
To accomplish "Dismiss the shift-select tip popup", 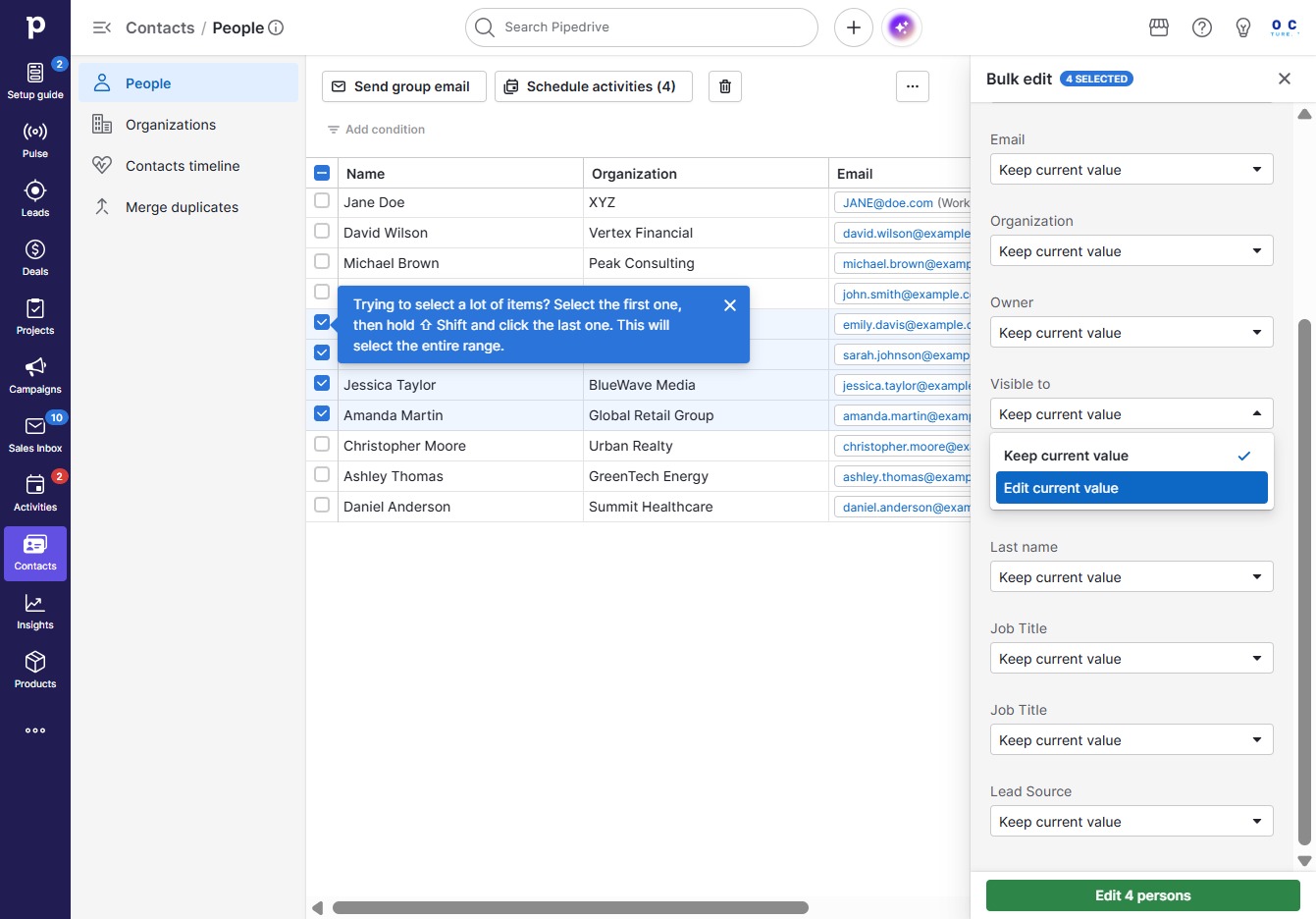I will click(730, 305).
